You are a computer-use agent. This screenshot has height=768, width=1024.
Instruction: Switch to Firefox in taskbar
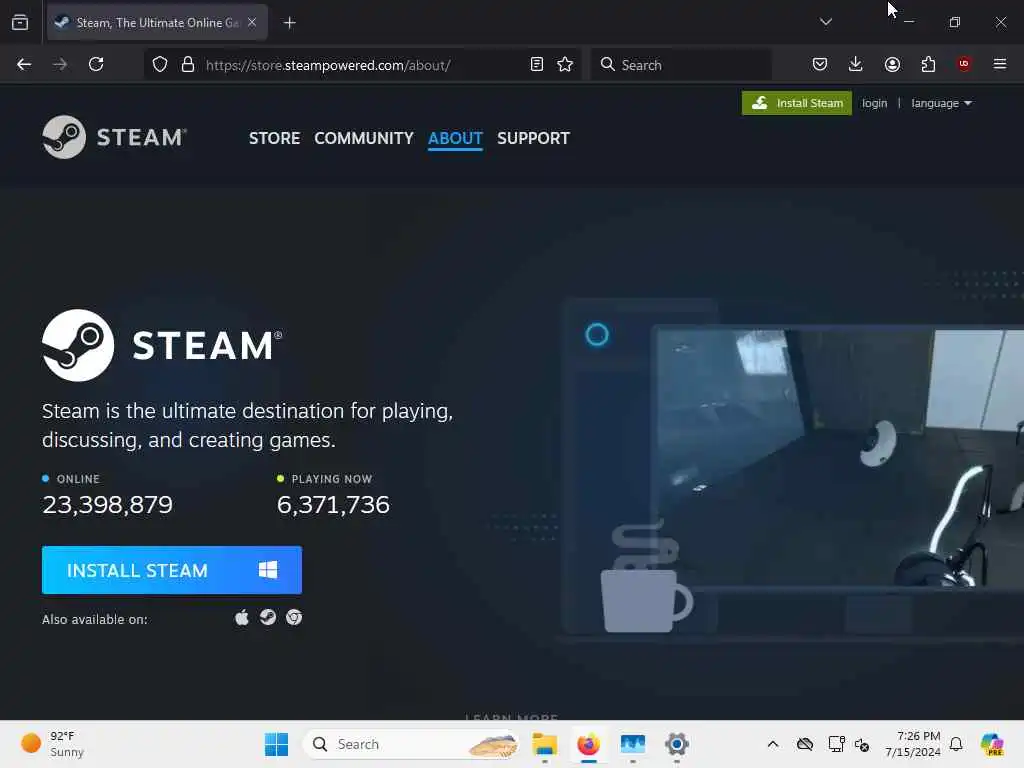coord(588,744)
